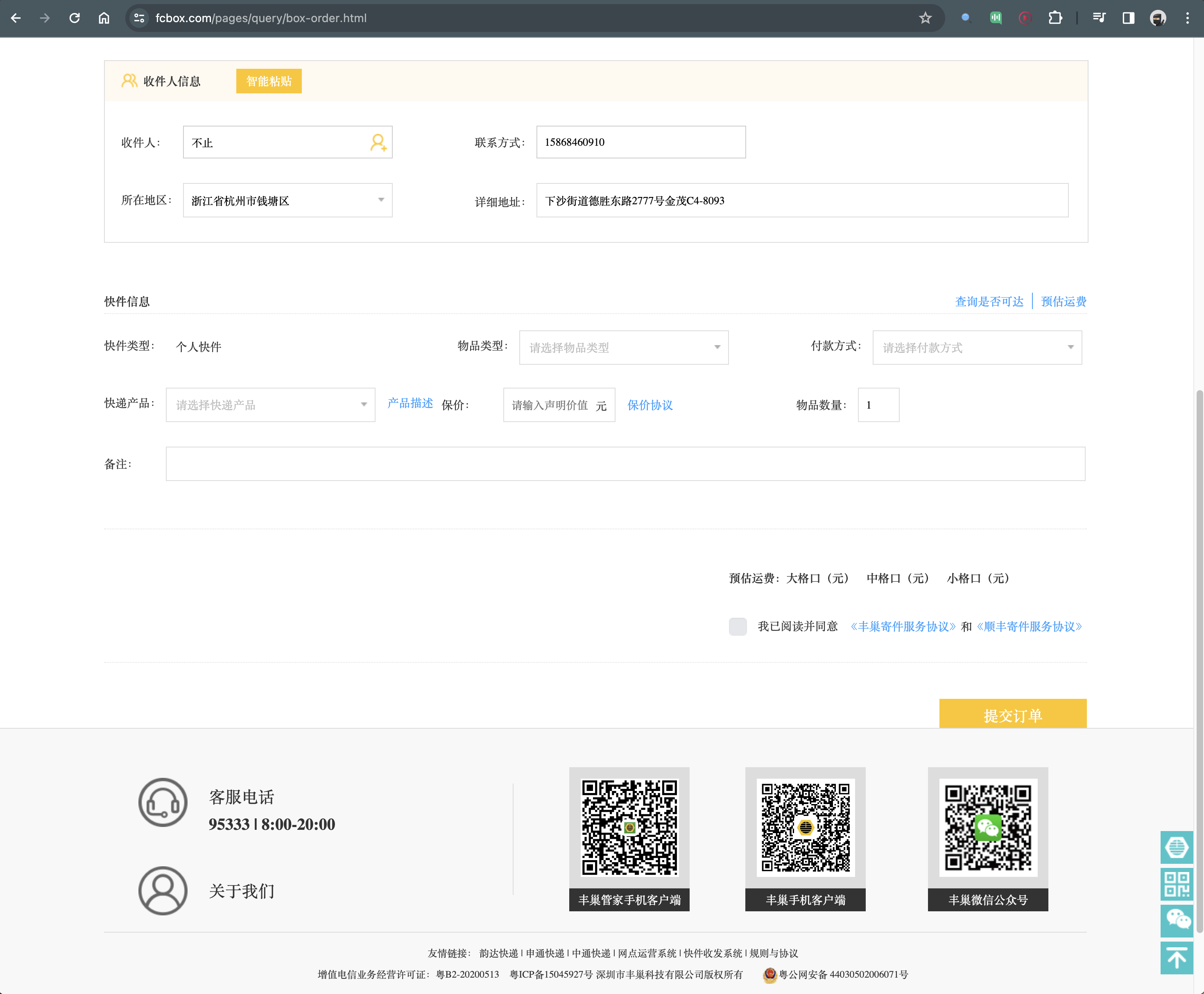Focus the 保价 declared value input
The image size is (1204, 994).
click(559, 405)
